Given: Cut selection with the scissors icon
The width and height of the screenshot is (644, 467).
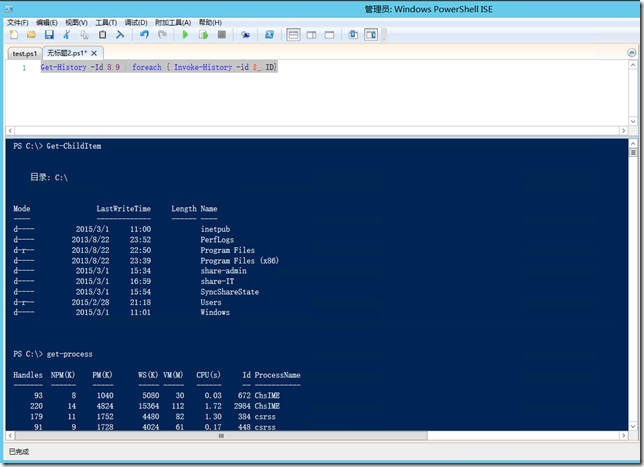Looking at the screenshot, I should coord(67,35).
